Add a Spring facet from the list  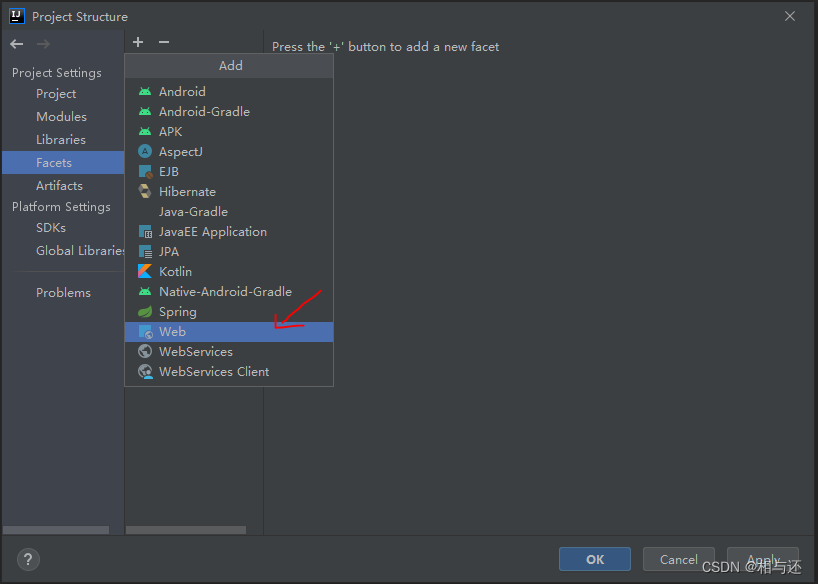click(x=229, y=312)
